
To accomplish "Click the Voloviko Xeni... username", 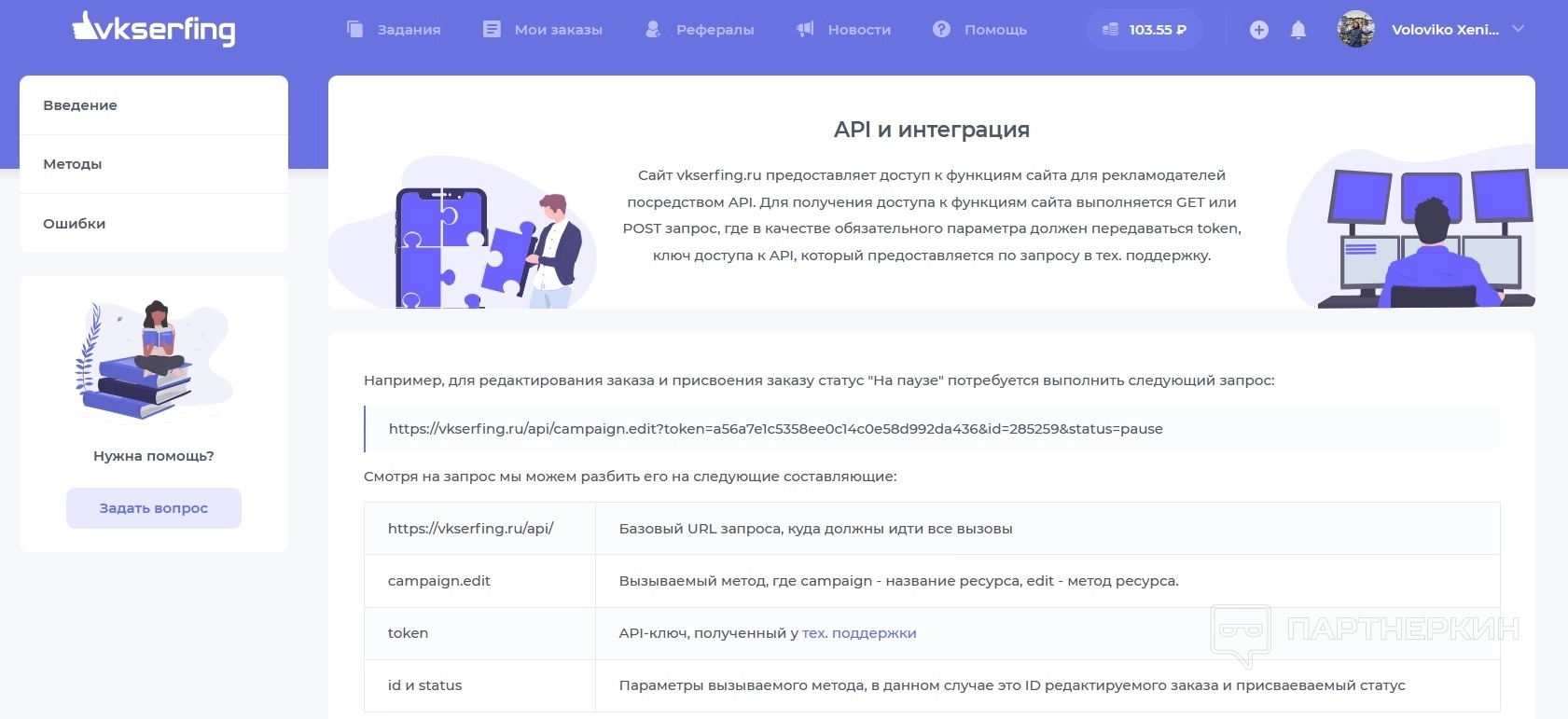I will point(1445,30).
